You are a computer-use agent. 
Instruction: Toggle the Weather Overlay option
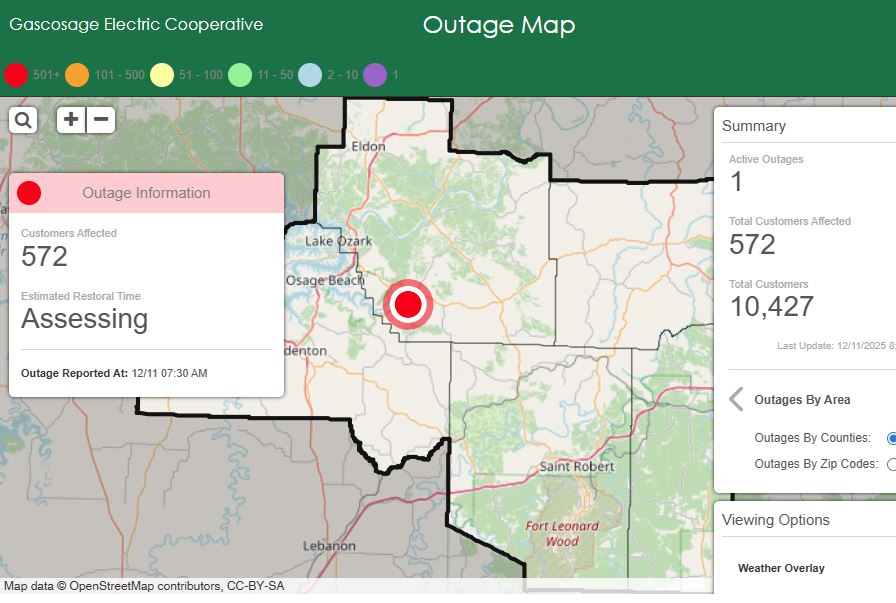point(780,568)
